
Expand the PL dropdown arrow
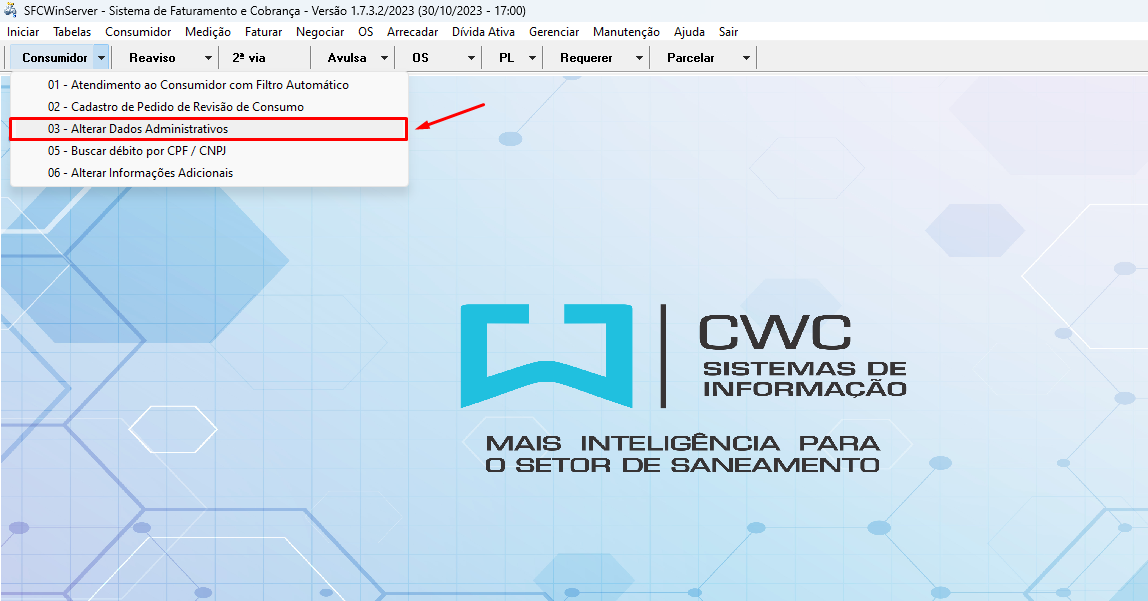(x=532, y=58)
